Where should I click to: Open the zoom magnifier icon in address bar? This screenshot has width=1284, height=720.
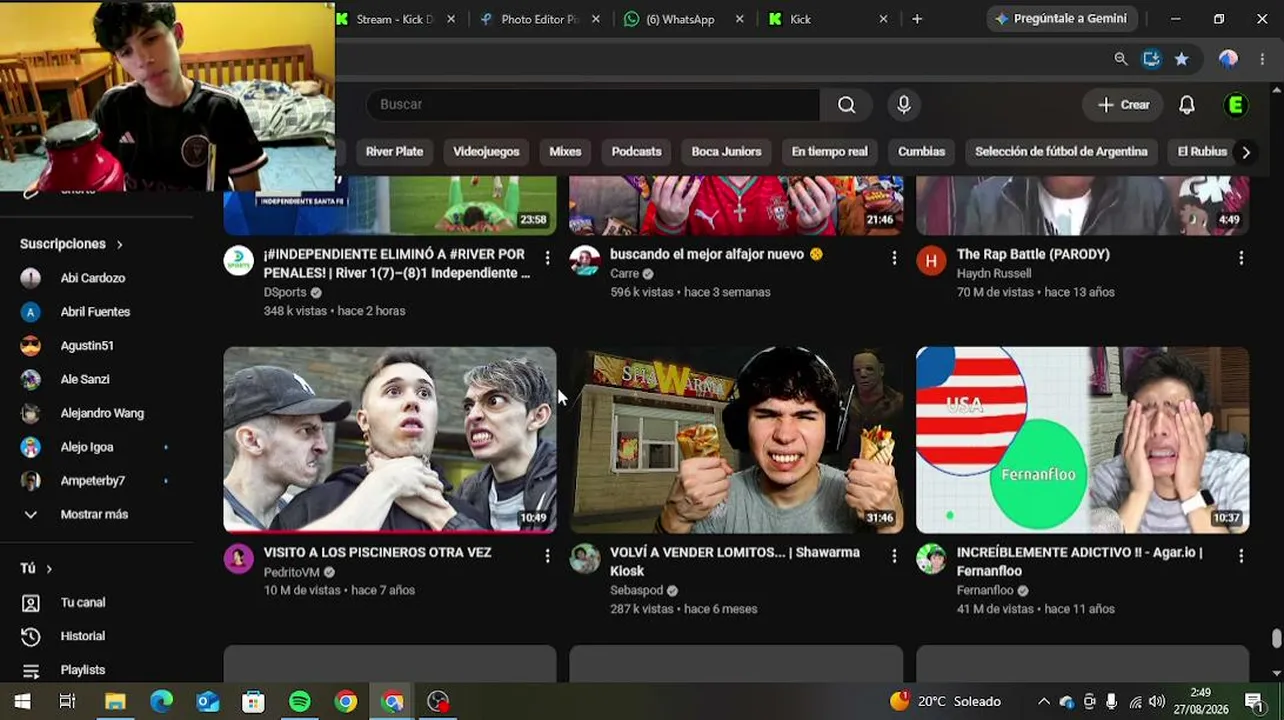(1121, 59)
